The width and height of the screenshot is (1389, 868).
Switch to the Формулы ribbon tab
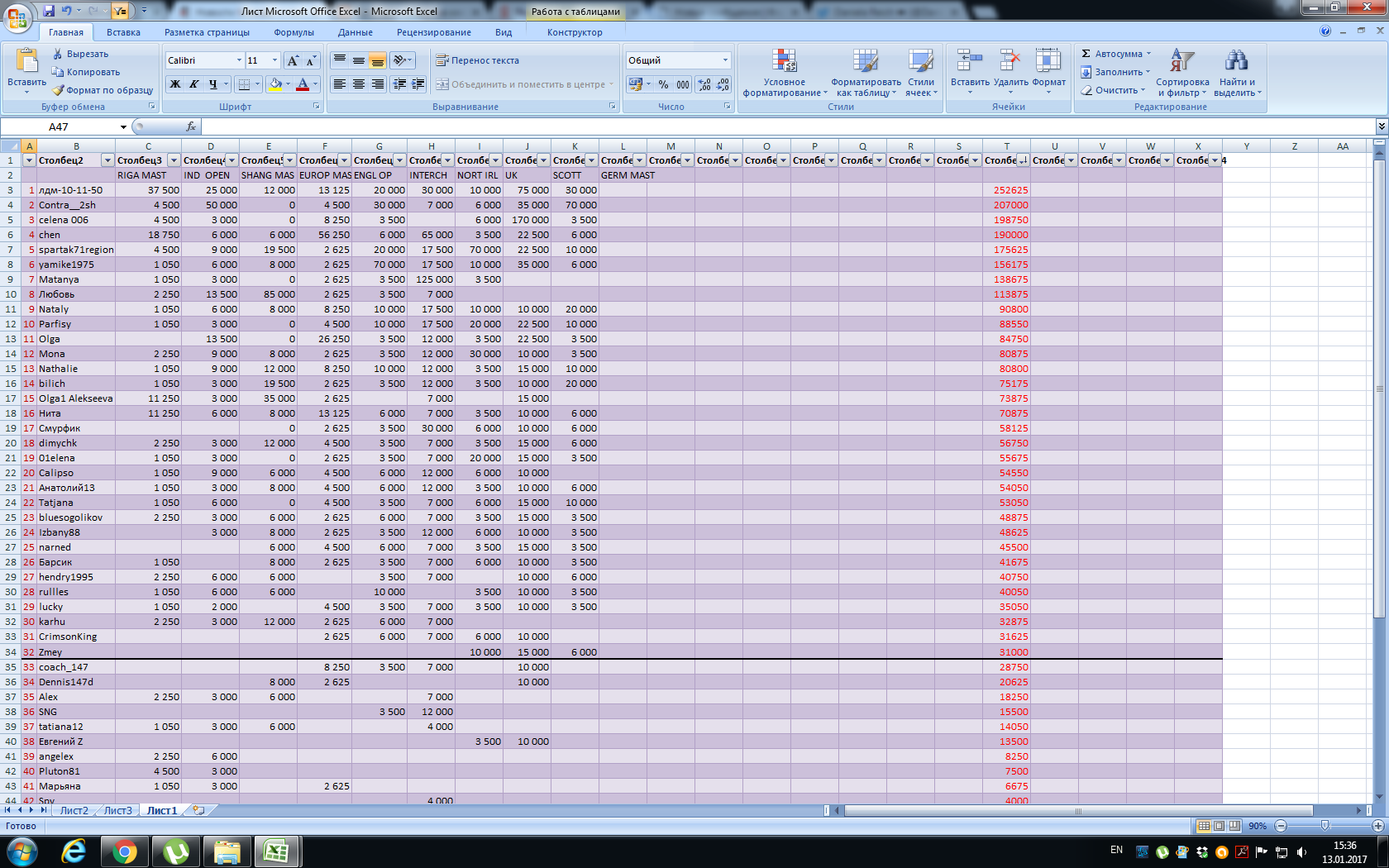point(294,32)
